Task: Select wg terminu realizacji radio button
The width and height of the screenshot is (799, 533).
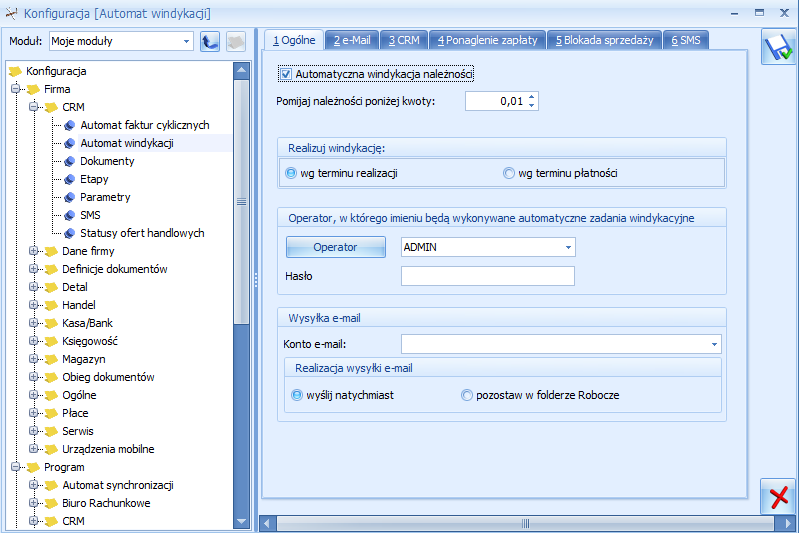Action: tap(291, 173)
